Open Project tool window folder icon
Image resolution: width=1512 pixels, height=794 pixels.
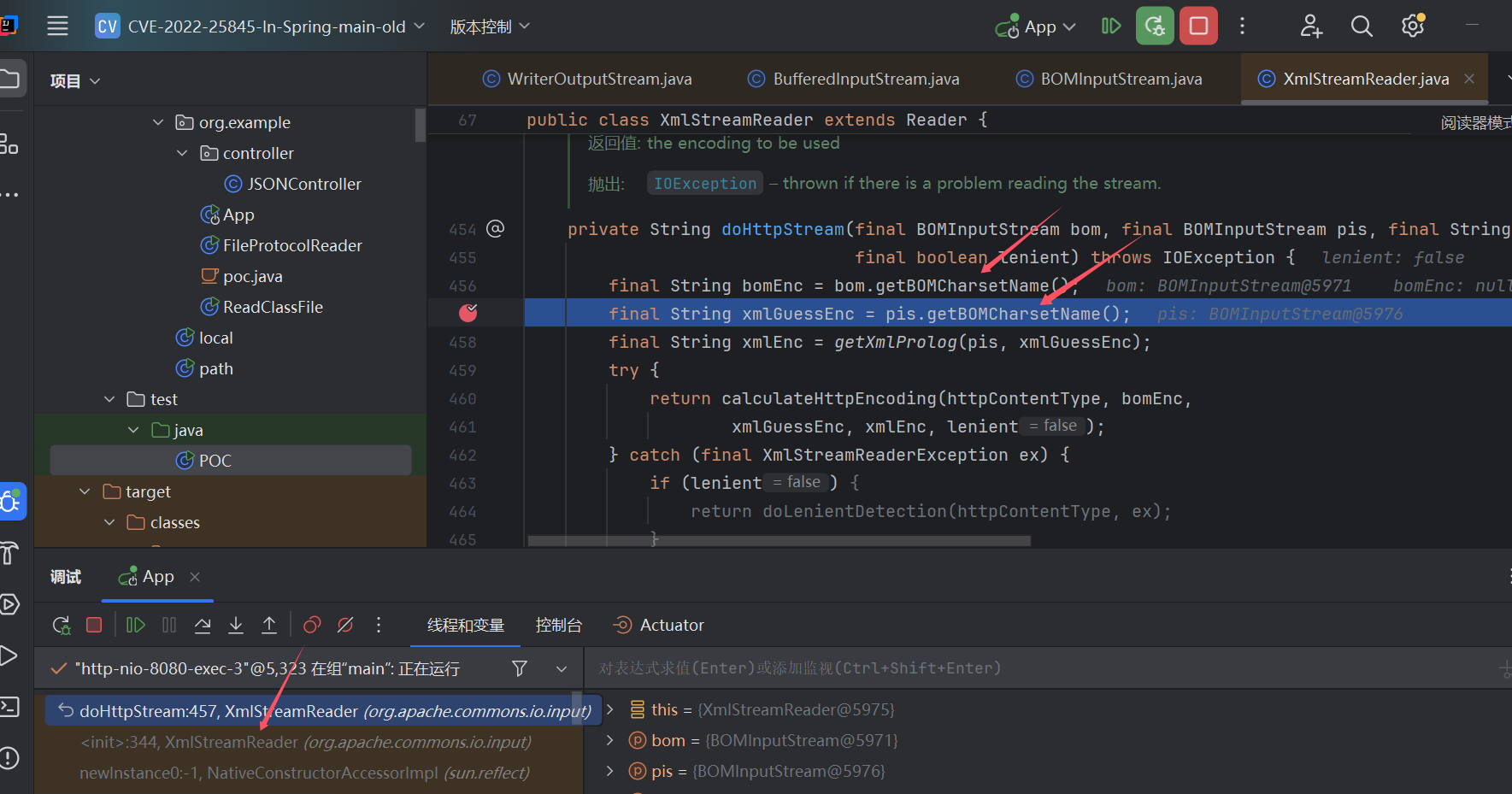pyautogui.click(x=10, y=79)
